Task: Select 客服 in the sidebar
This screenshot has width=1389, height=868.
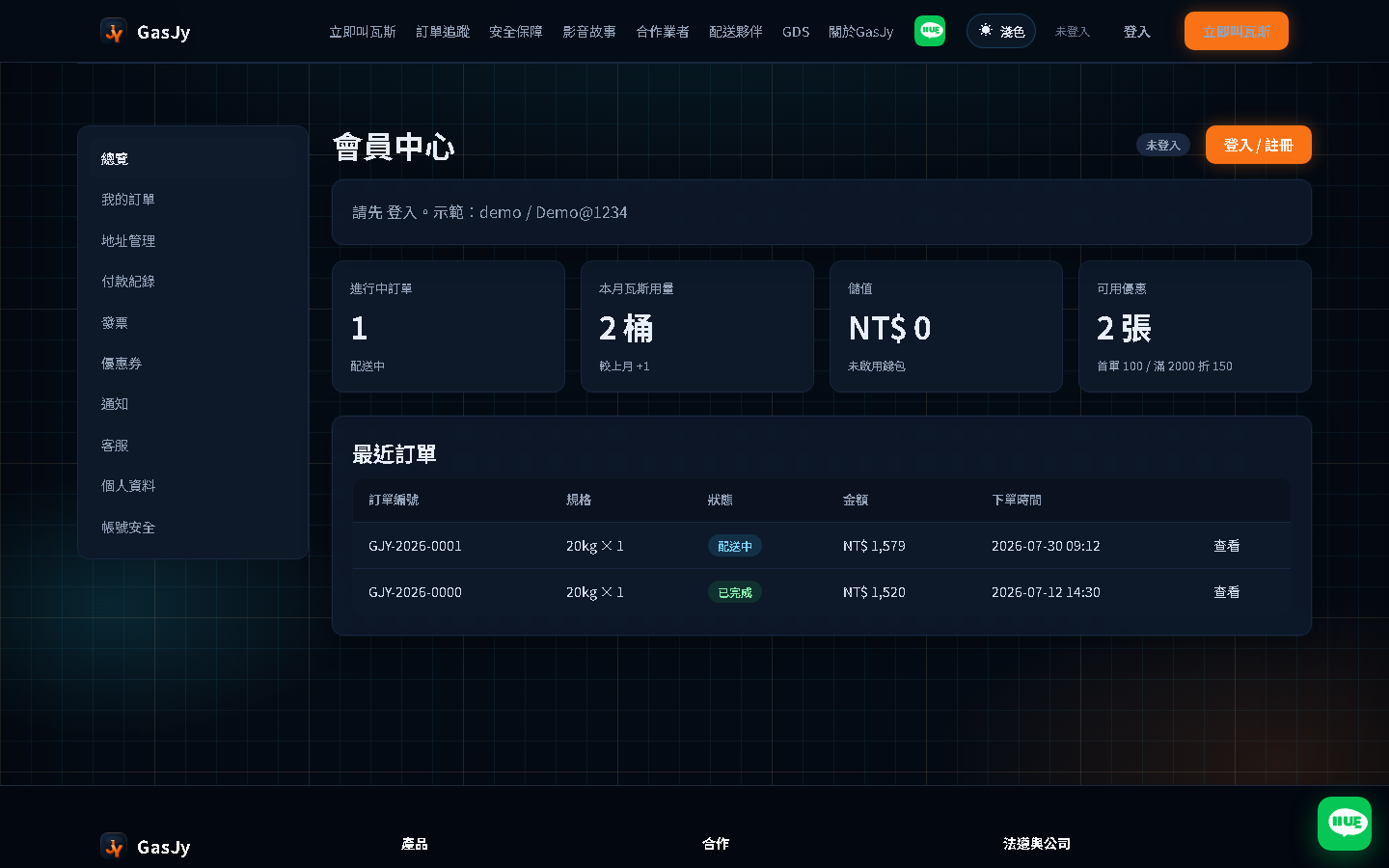Action: coord(193,446)
